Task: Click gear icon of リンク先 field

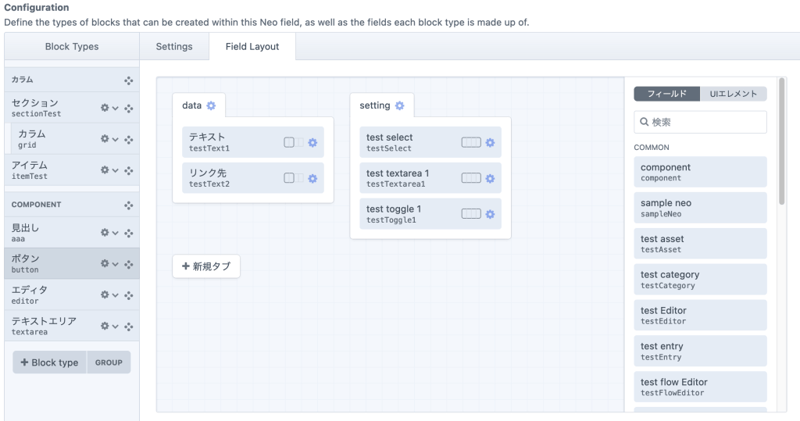Action: tap(313, 178)
